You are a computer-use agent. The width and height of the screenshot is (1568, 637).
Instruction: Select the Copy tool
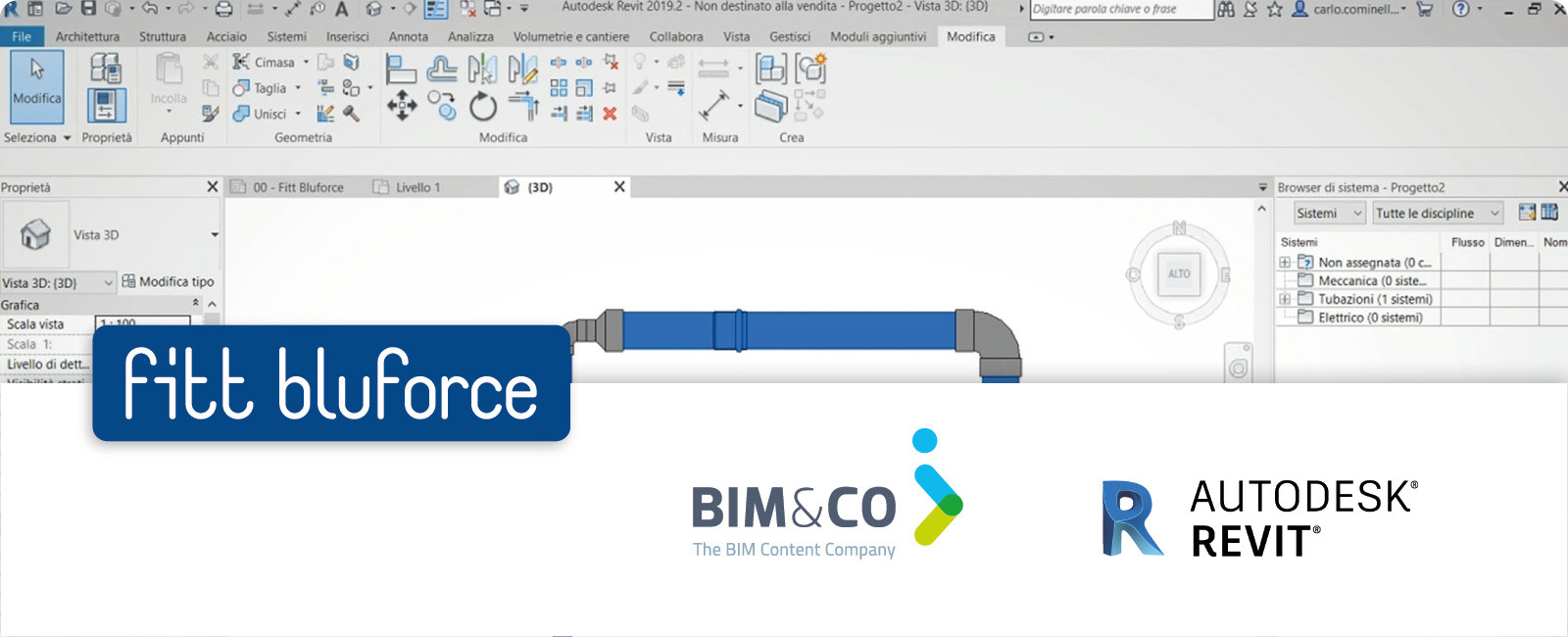(x=442, y=106)
